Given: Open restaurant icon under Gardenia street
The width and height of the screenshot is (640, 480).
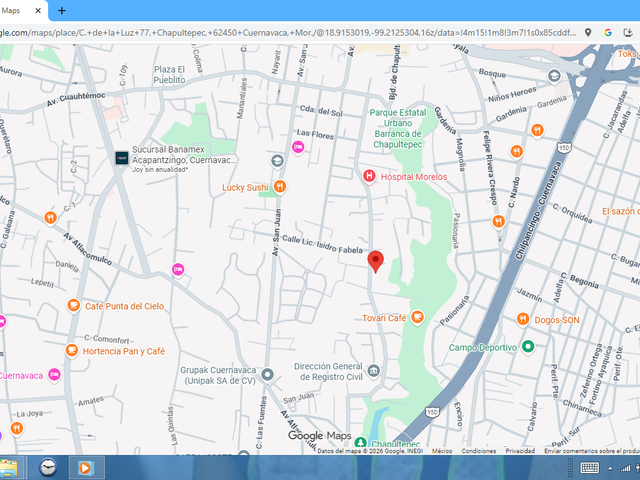Looking at the screenshot, I should pos(537,131).
